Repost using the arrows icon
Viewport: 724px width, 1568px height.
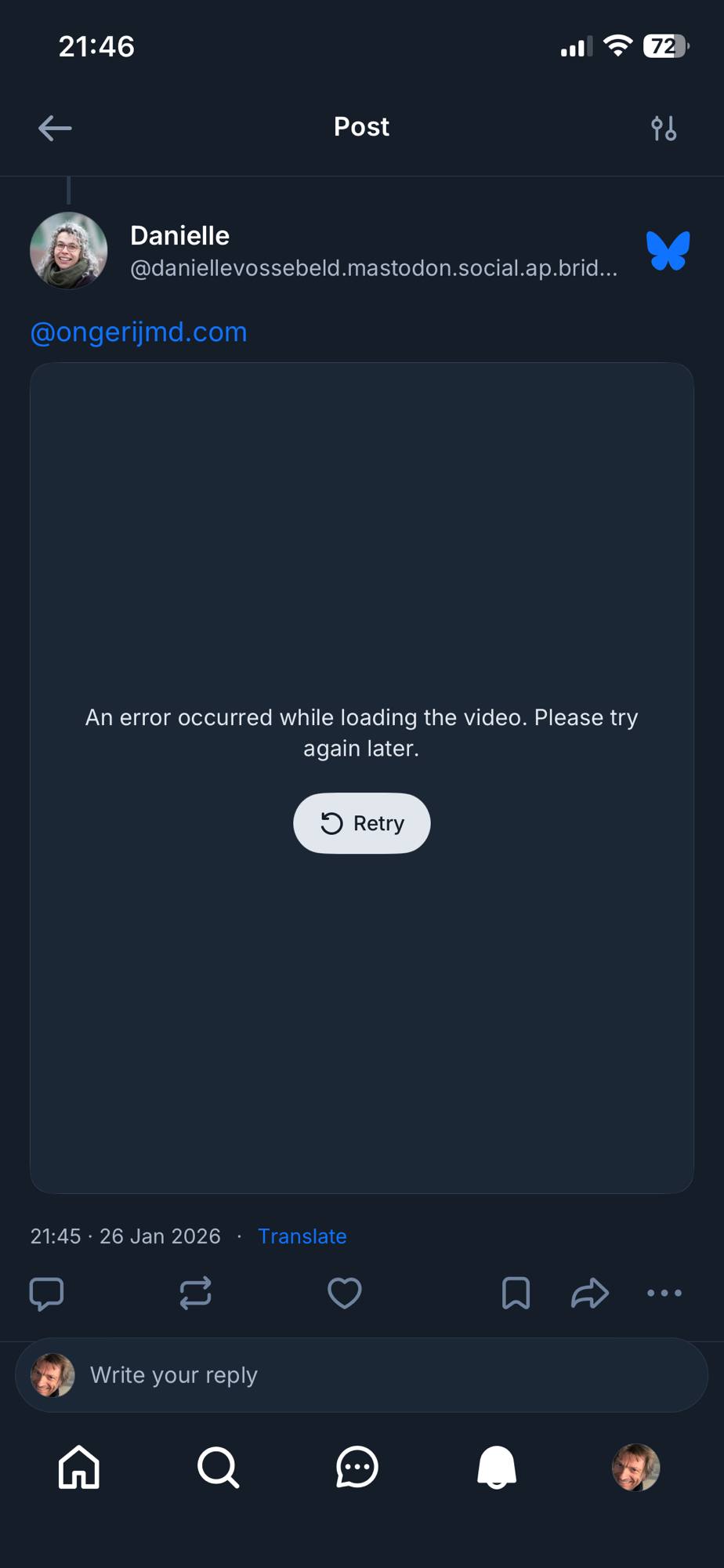pyautogui.click(x=195, y=1294)
